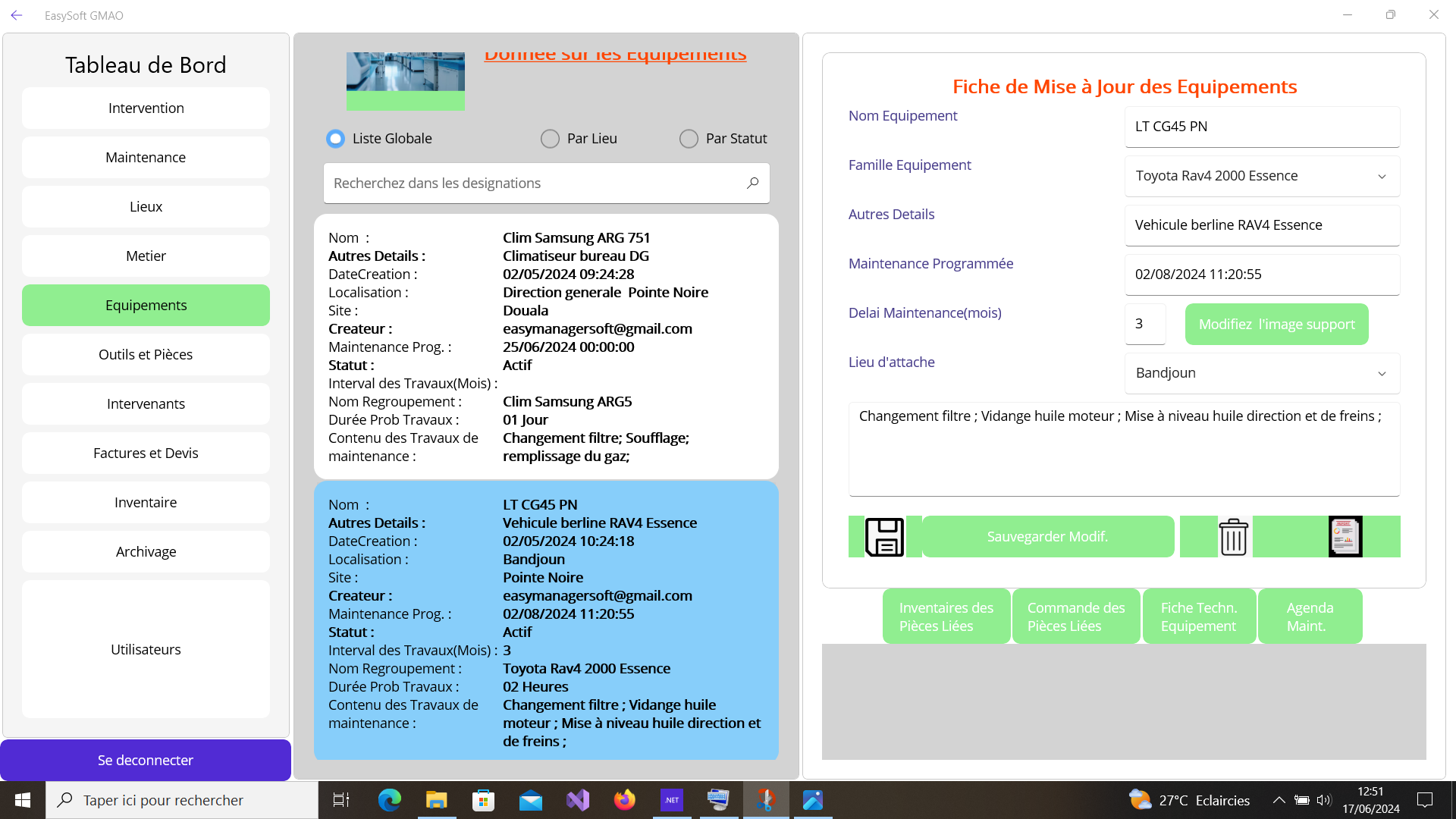
Task: Open Microsoft Edge from the taskbar
Action: [x=390, y=800]
